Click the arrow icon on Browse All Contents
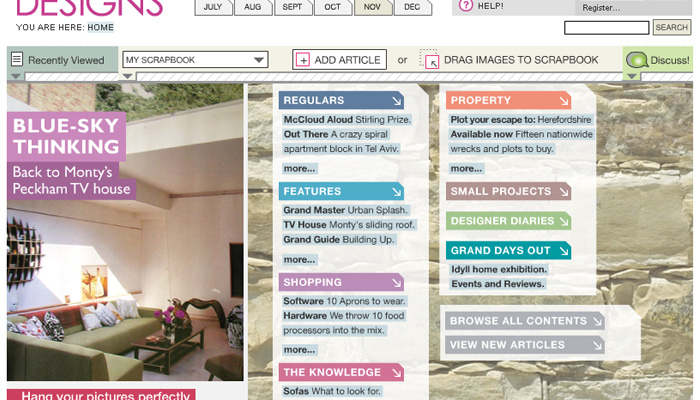Image resolution: width=700 pixels, height=400 pixels. coord(597,321)
